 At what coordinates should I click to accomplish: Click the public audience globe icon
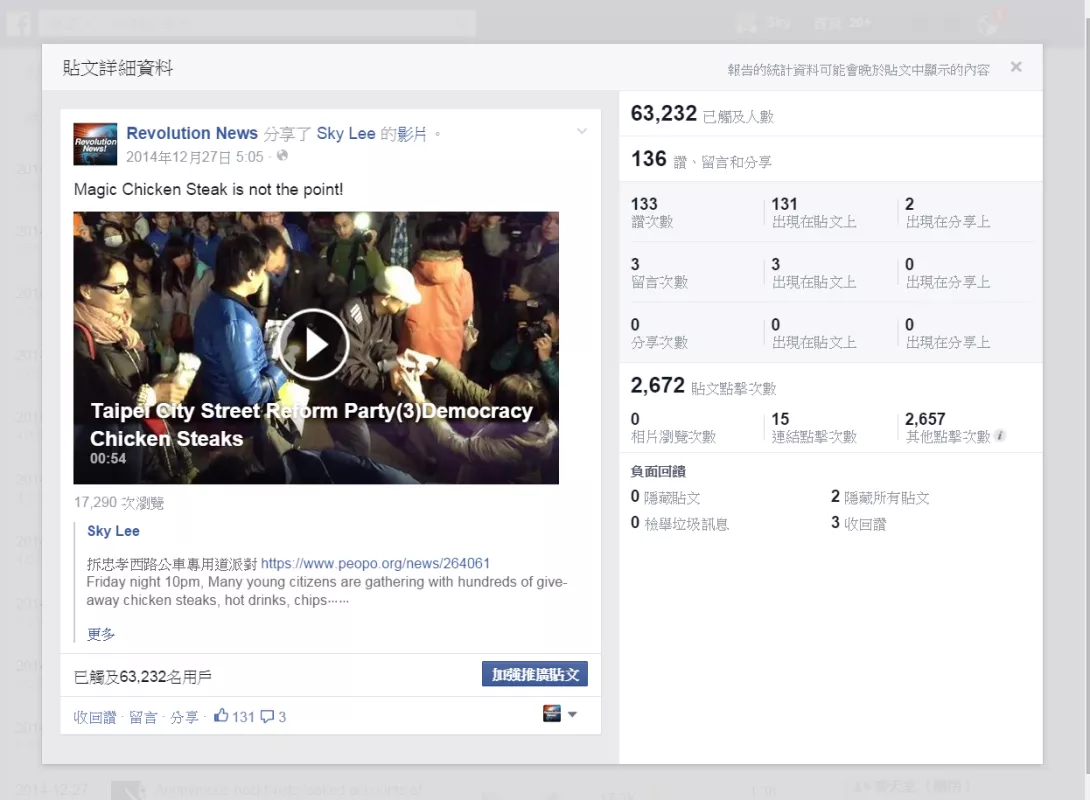coord(282,156)
